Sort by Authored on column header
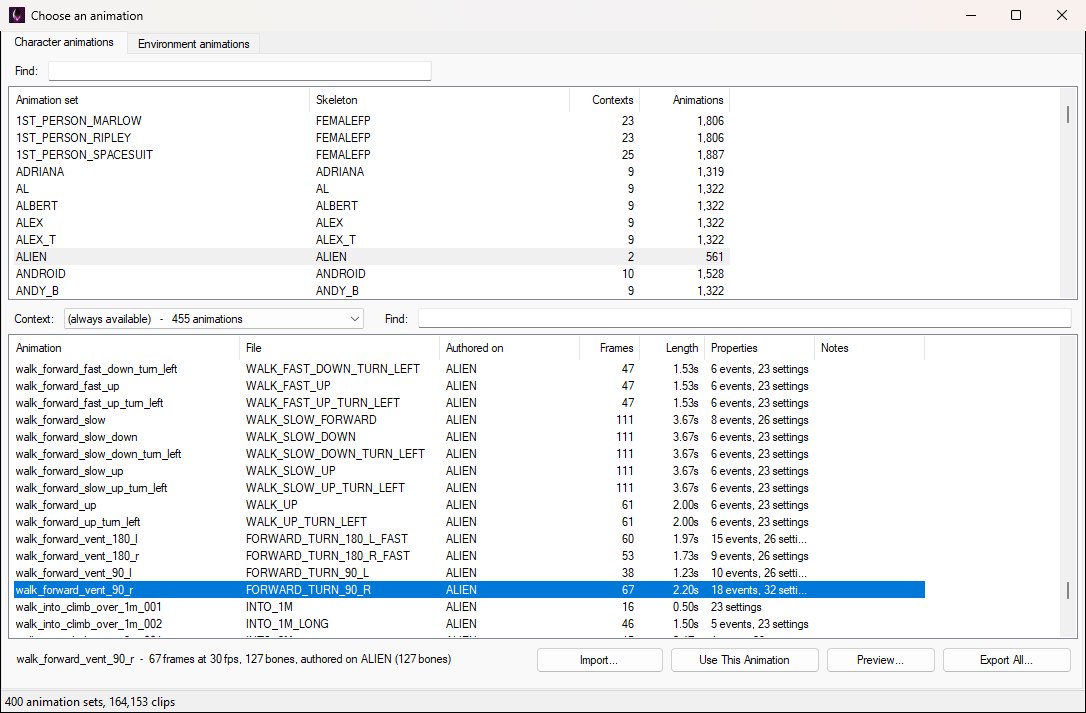The width and height of the screenshot is (1086, 713). coord(510,348)
